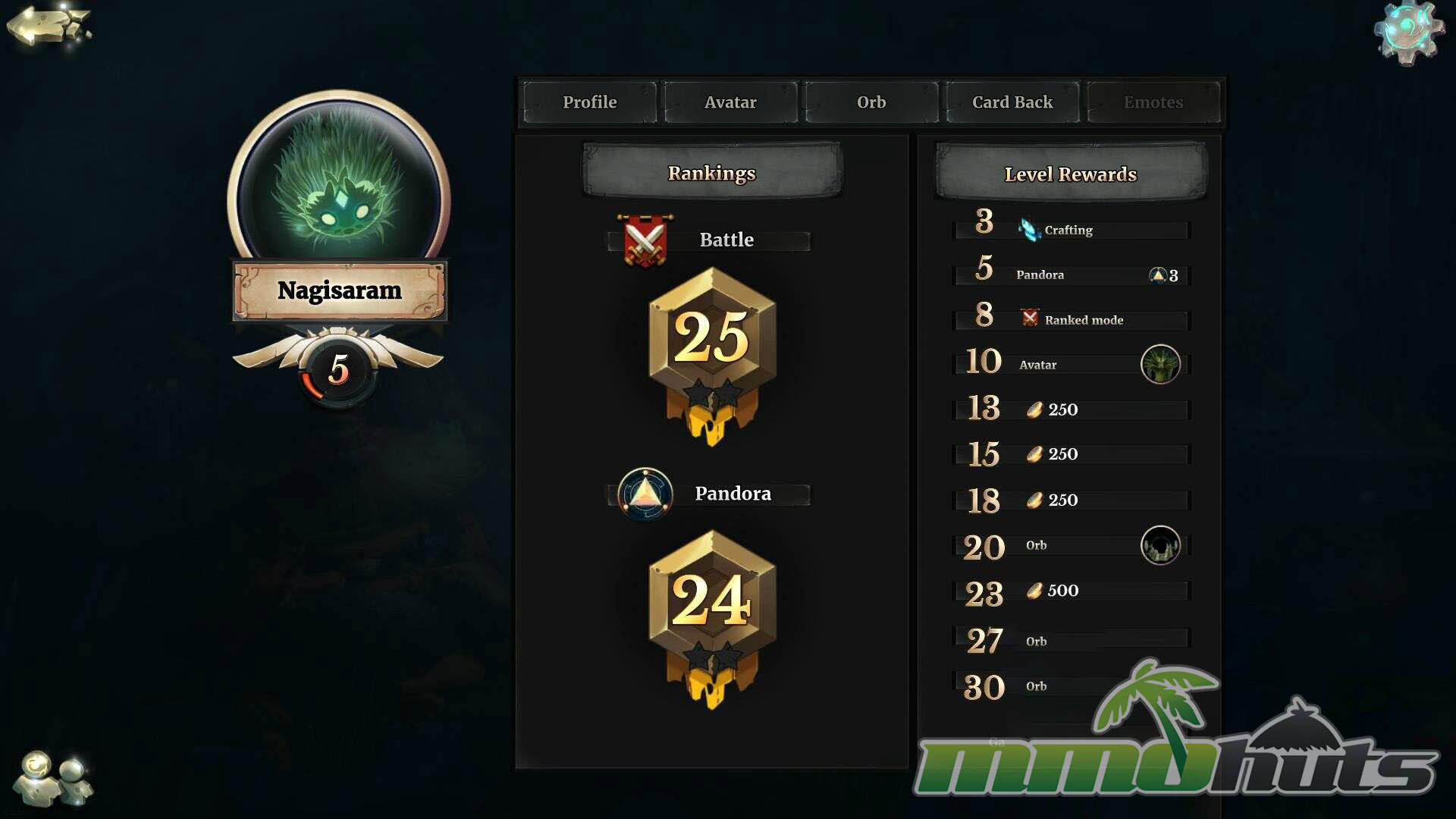The width and height of the screenshot is (1456, 819).
Task: Click the Crafting crystal icon
Action: coord(1029,229)
